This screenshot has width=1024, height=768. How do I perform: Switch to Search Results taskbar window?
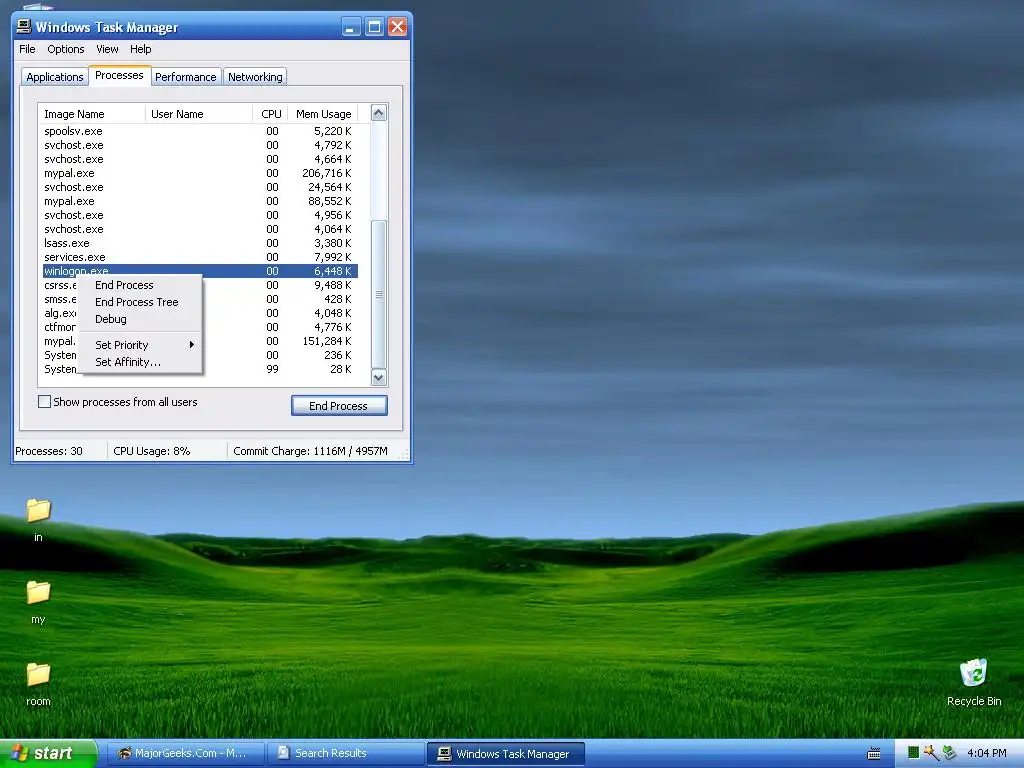point(346,754)
